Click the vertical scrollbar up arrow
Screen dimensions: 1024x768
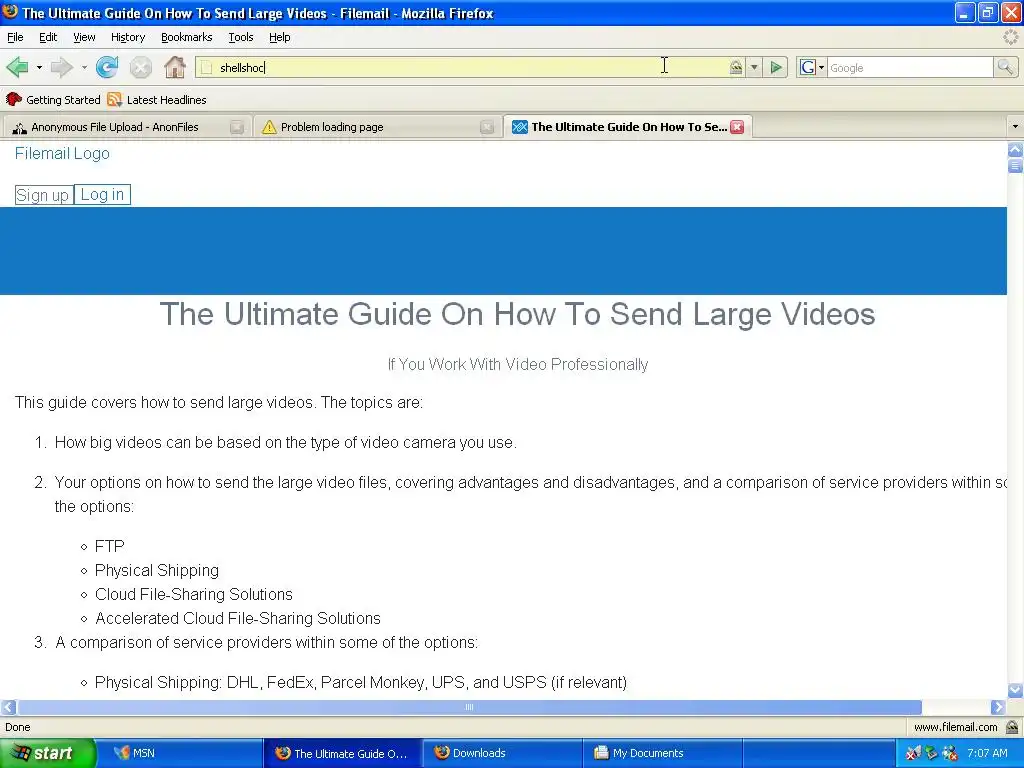[1015, 150]
